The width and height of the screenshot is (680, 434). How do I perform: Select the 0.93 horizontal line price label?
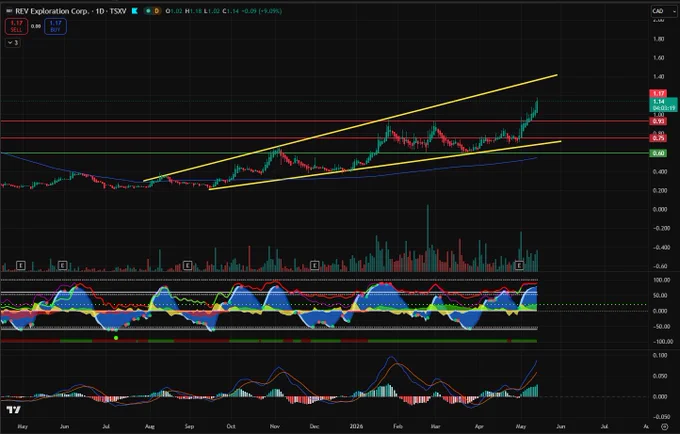point(658,121)
